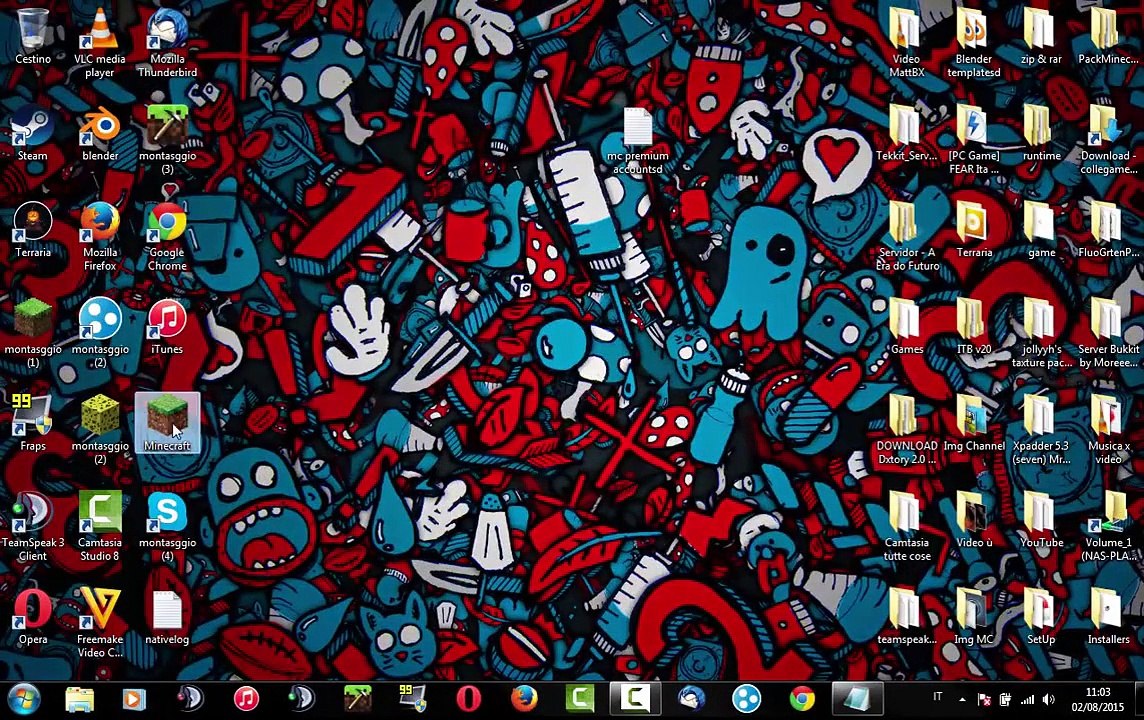Click the active Camtasia recorder taskbar button
The image size is (1144, 720).
[x=635, y=699]
